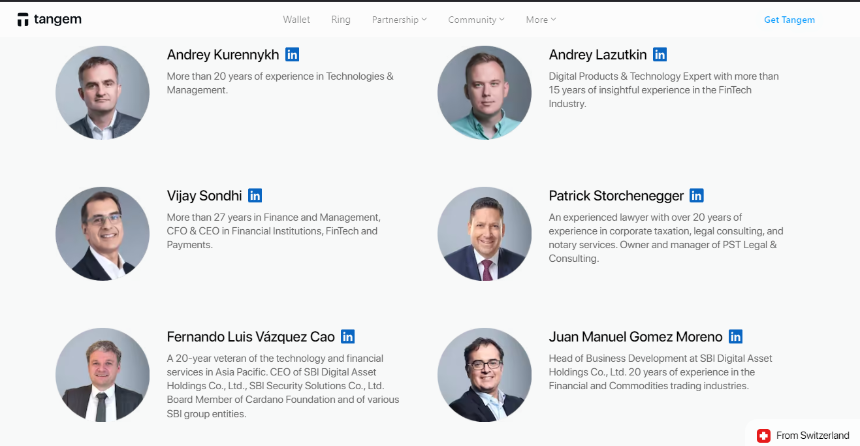
Task: Go to the Ring page
Action: click(341, 20)
